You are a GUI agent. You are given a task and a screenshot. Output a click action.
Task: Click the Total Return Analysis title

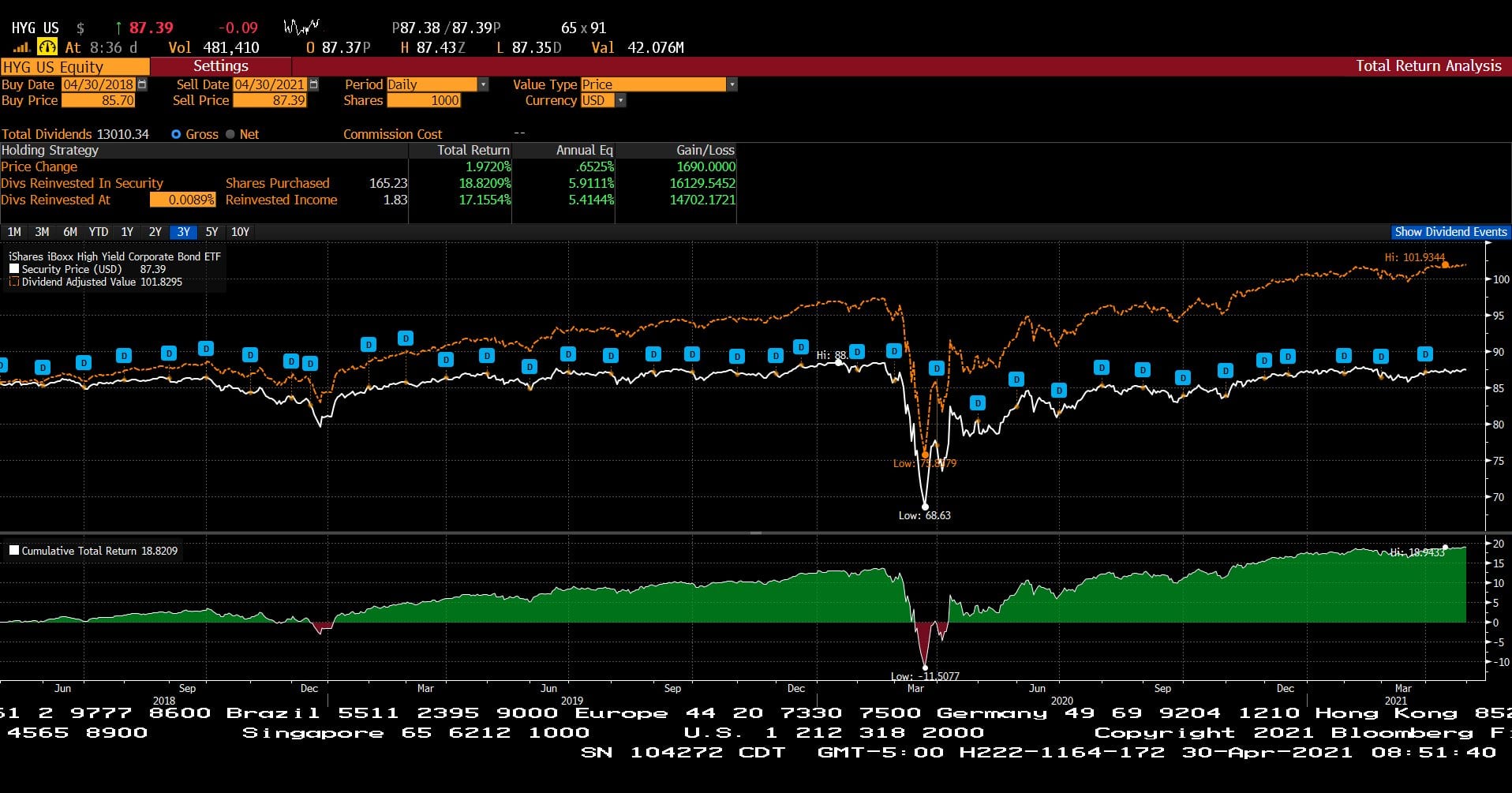pyautogui.click(x=1428, y=66)
